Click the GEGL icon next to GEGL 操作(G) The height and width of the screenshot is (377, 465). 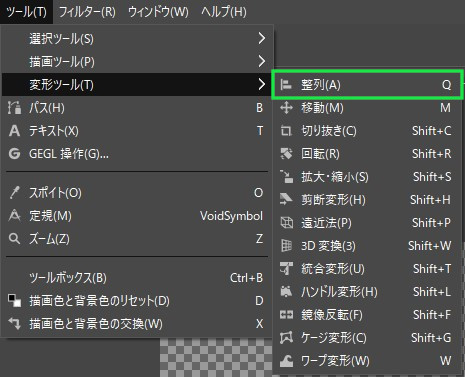tap(14, 154)
